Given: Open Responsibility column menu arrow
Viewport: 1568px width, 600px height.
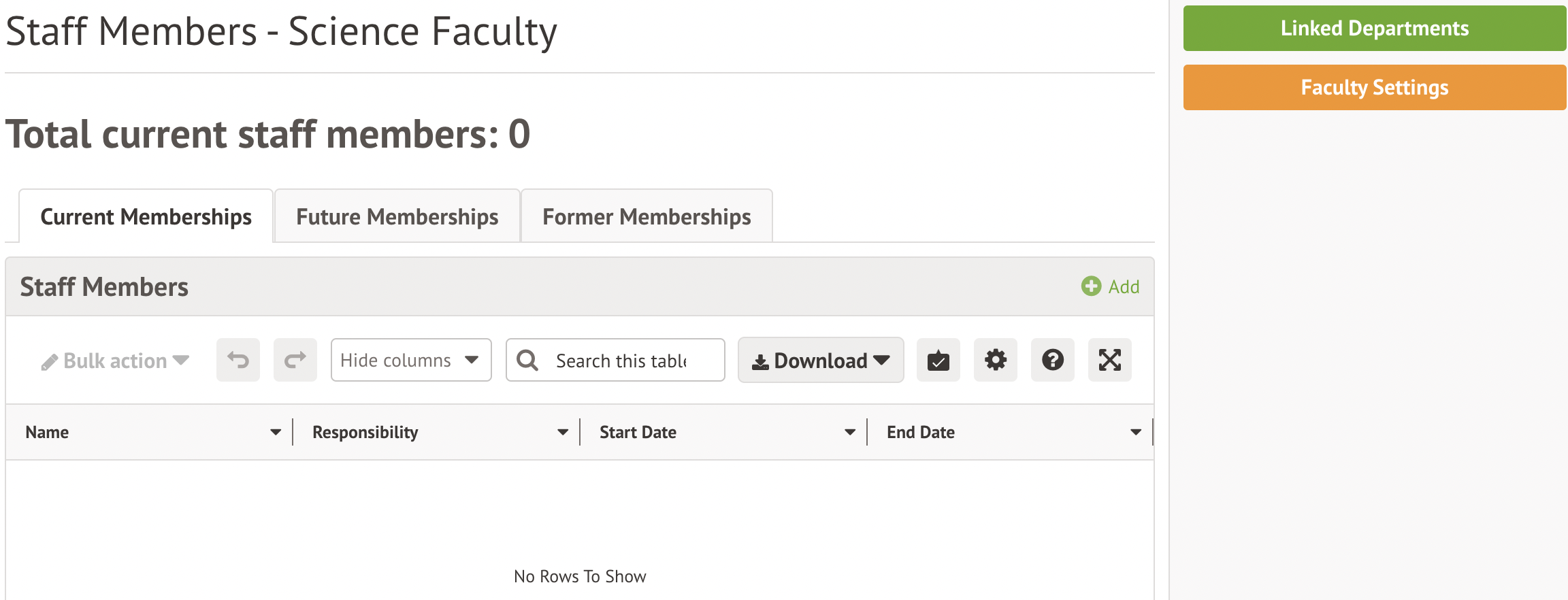Looking at the screenshot, I should click(x=563, y=432).
